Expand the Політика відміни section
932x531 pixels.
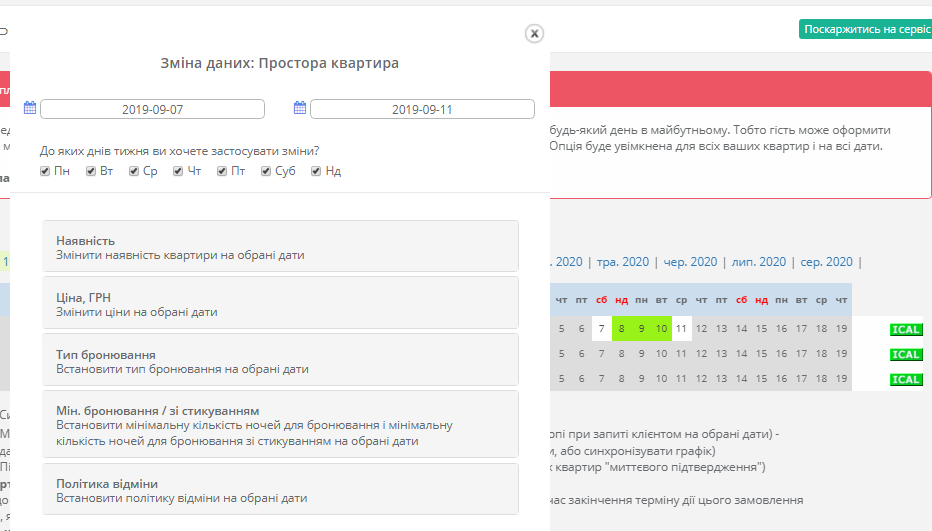pyautogui.click(x=280, y=489)
